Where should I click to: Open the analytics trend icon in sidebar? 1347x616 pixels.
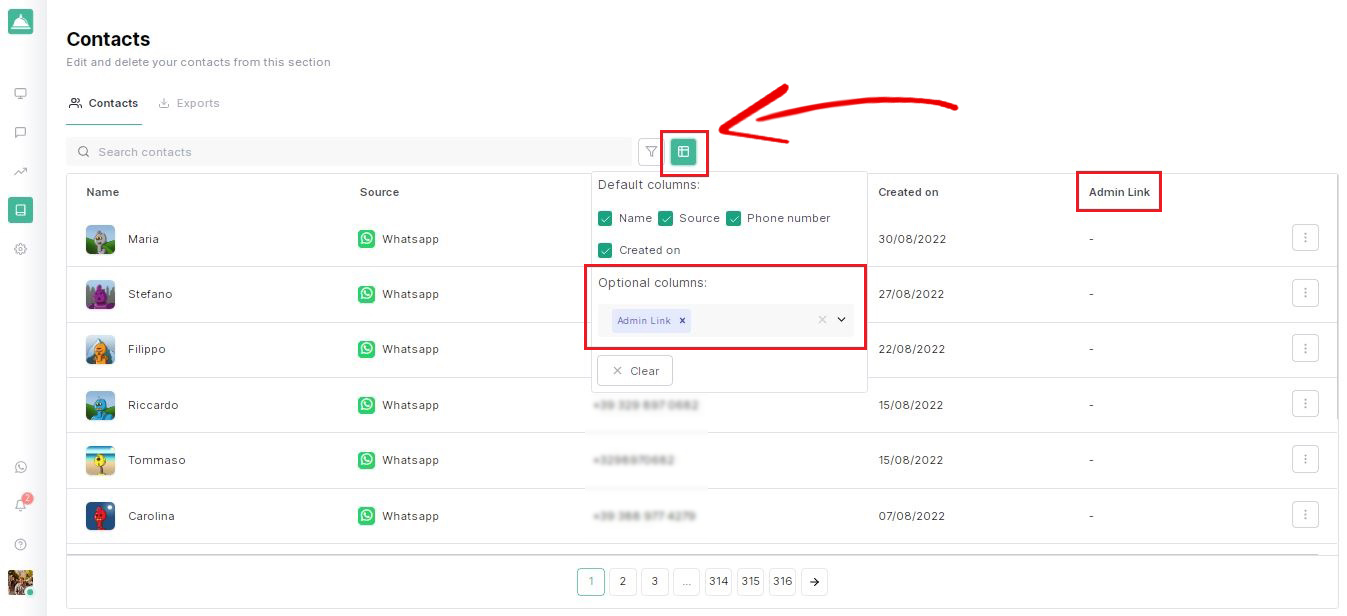20,171
